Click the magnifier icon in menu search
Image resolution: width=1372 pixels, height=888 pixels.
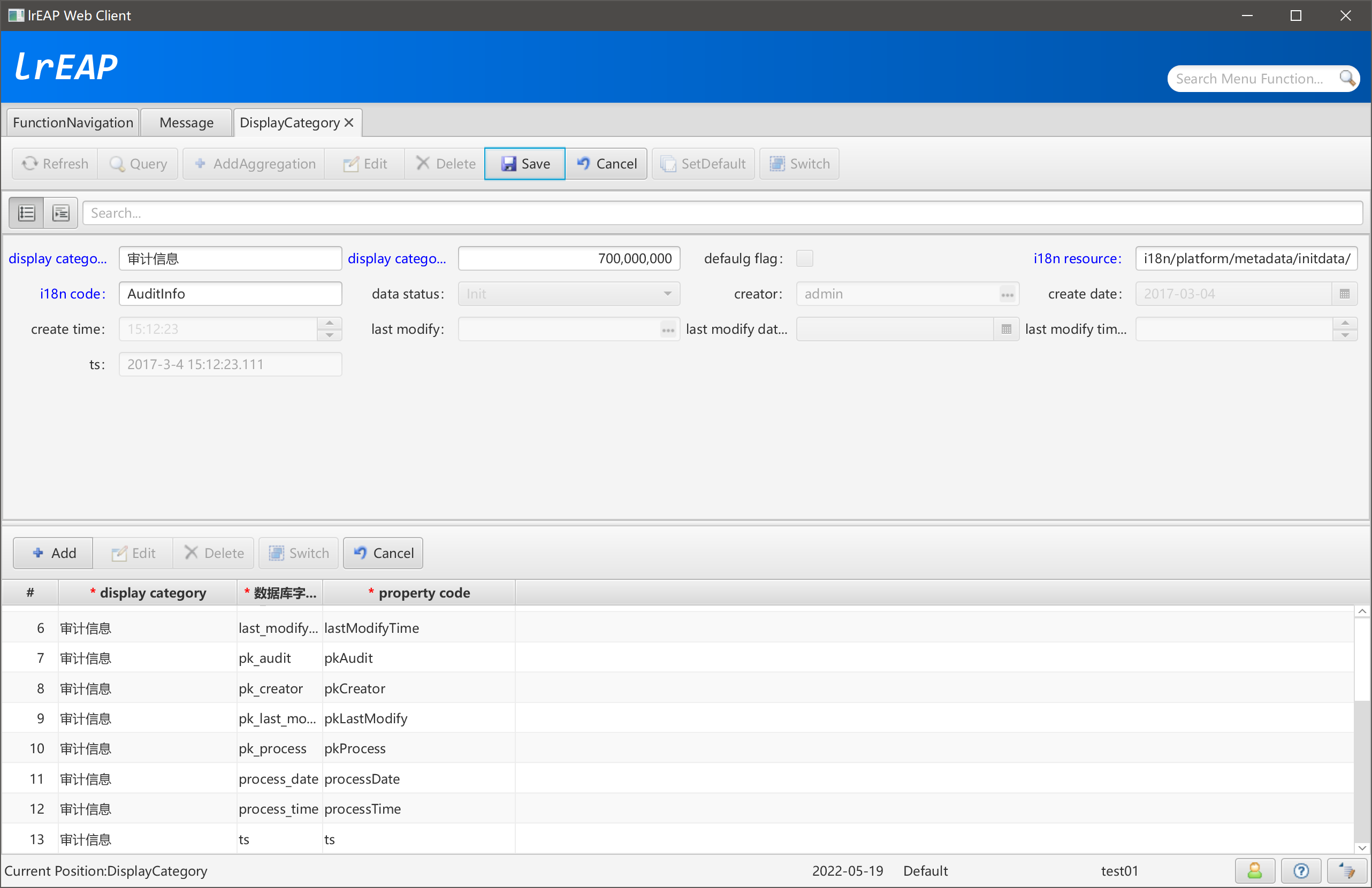point(1347,79)
